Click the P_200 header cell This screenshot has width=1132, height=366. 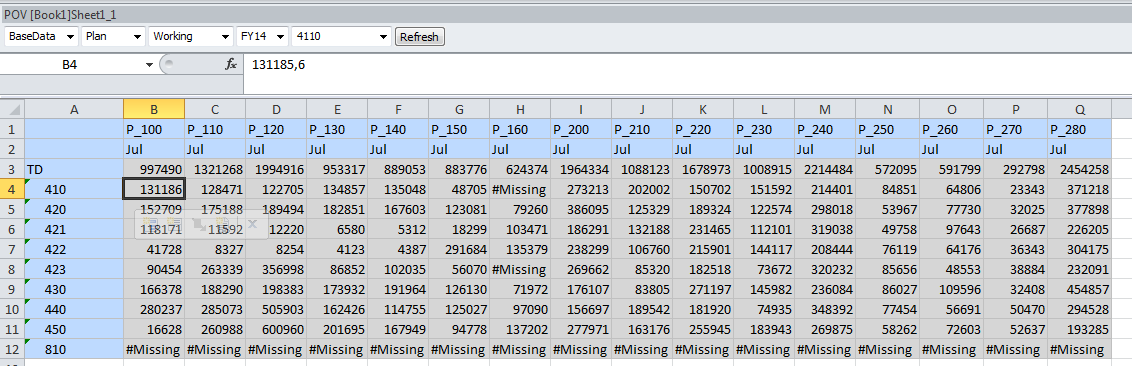click(581, 129)
